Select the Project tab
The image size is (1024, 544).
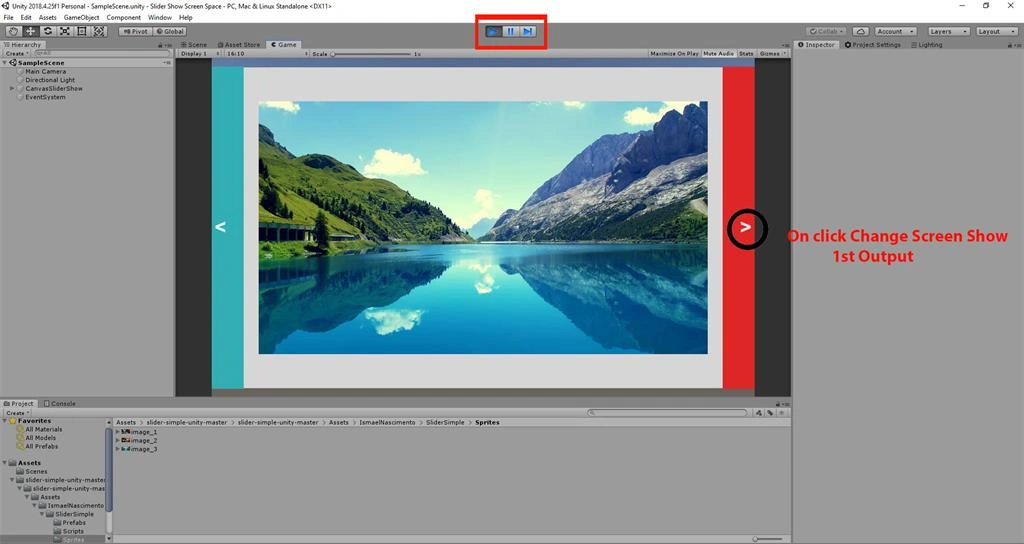18,404
